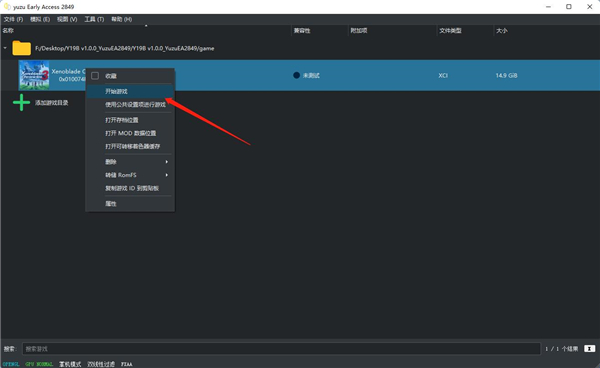This screenshot has width=600, height=368.
Task: Collapse the F:/Desktop game folder tree arrow
Action: click(x=5, y=48)
